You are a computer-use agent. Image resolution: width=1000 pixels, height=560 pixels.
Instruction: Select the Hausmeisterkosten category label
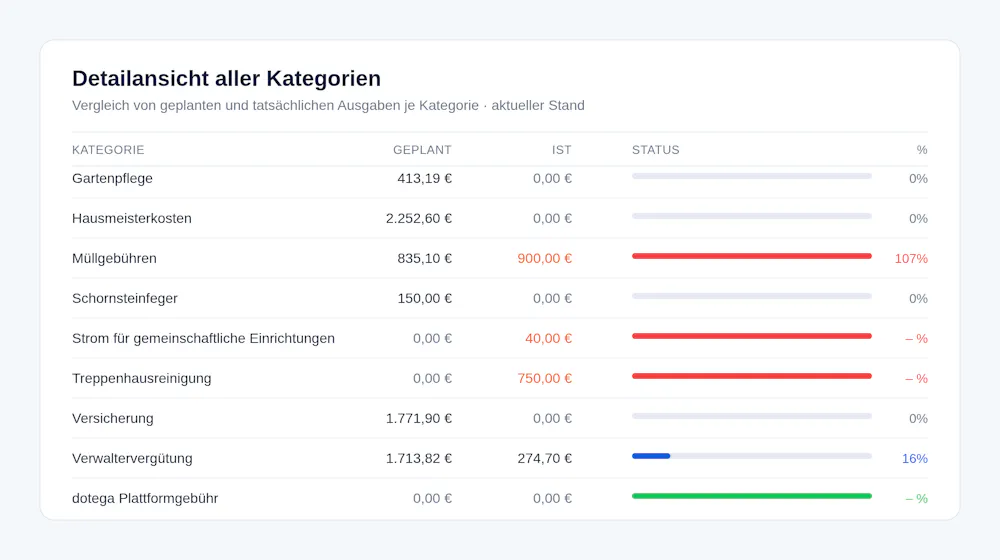point(131,218)
